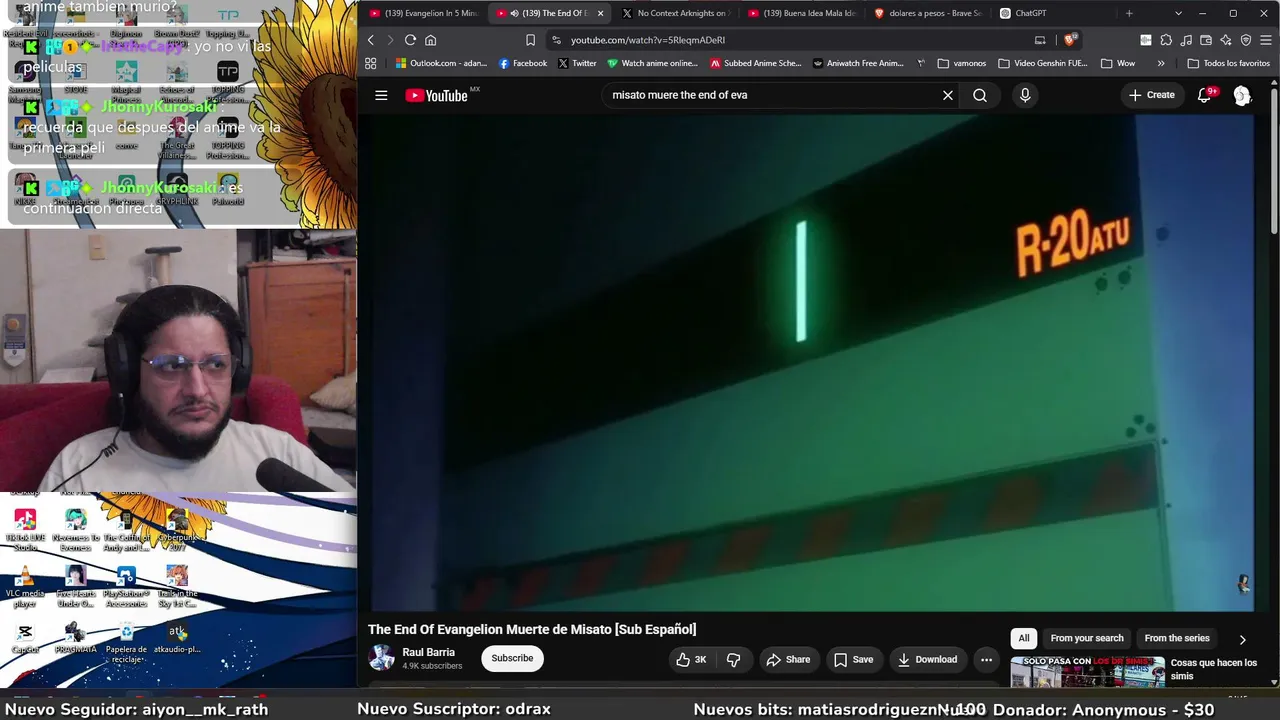Screen dimensions: 1280x720
Task: Clear the YouTube search query
Action: 948,95
